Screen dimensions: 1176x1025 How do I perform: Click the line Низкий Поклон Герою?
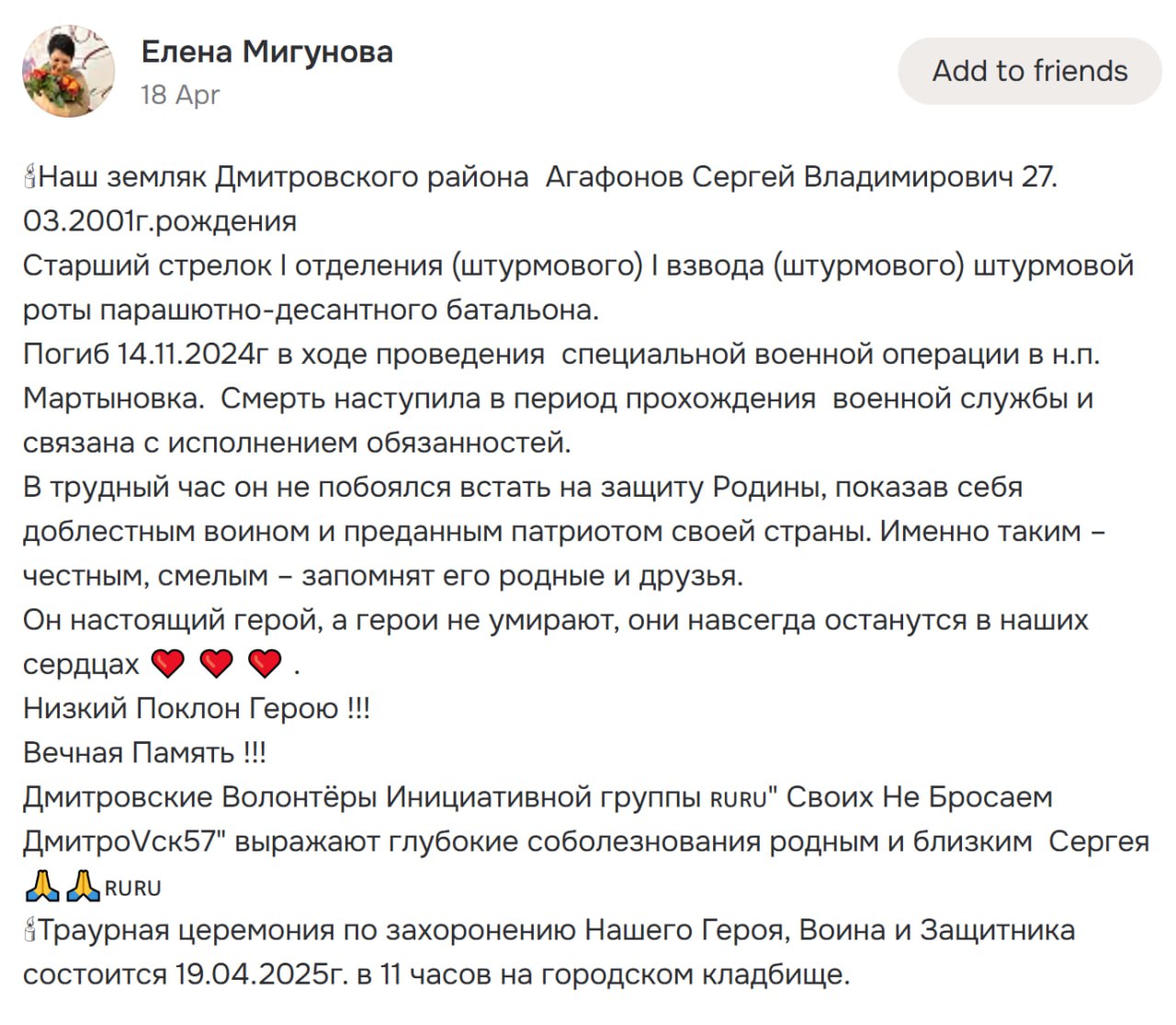click(196, 708)
